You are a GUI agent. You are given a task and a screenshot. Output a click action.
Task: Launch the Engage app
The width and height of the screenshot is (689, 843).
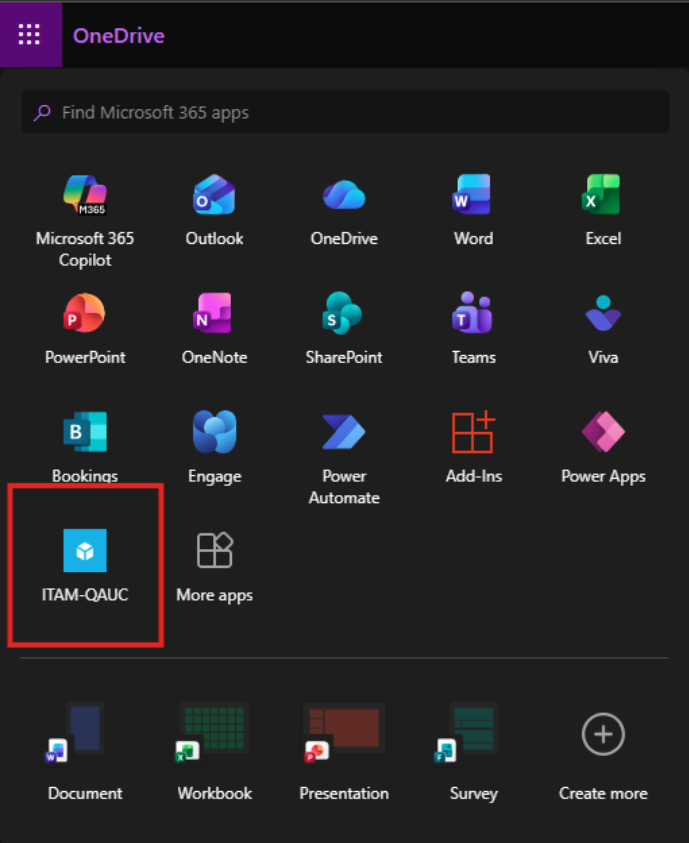point(214,434)
